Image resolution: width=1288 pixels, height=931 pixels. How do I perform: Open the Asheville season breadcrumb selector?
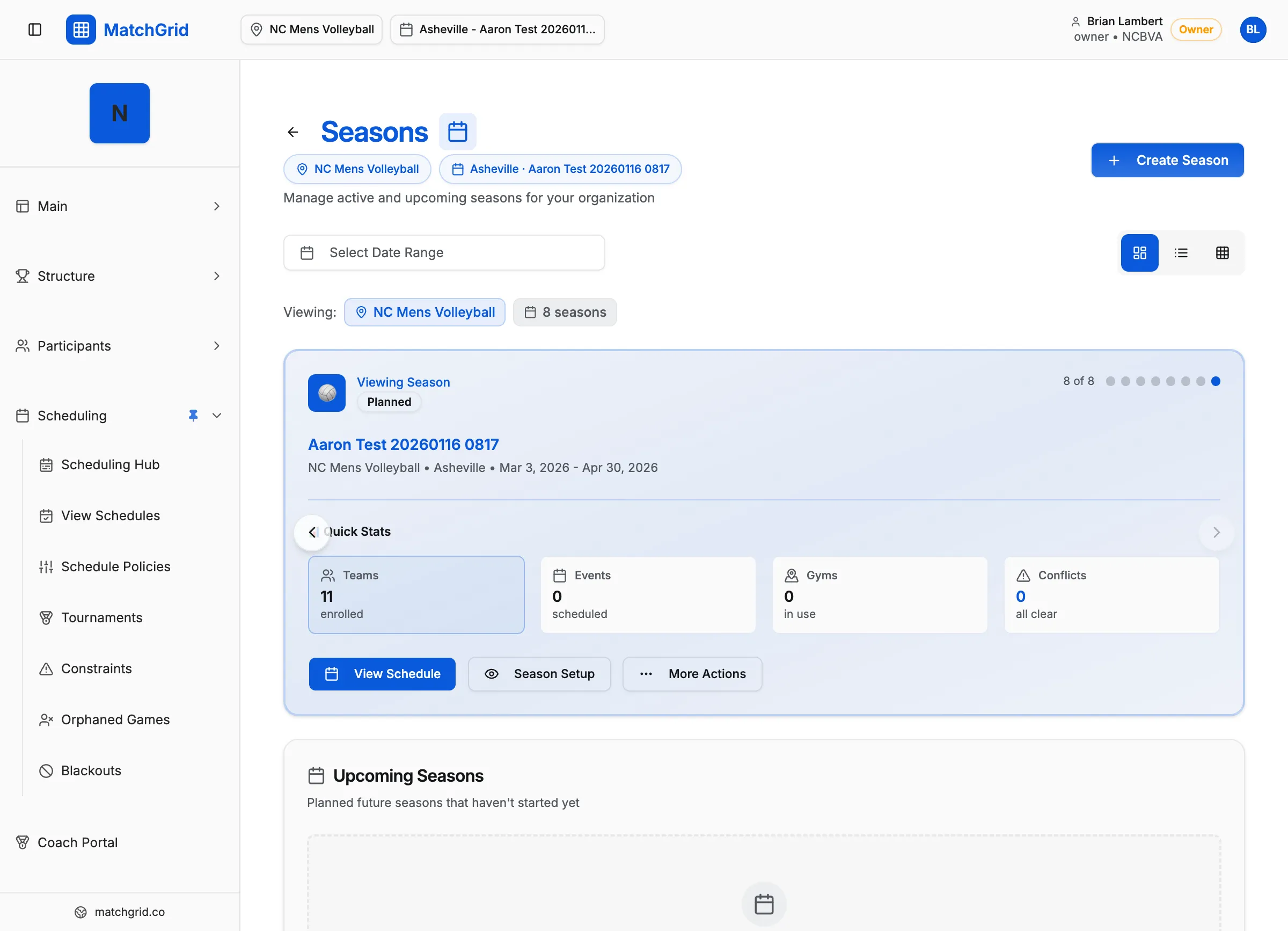[497, 29]
